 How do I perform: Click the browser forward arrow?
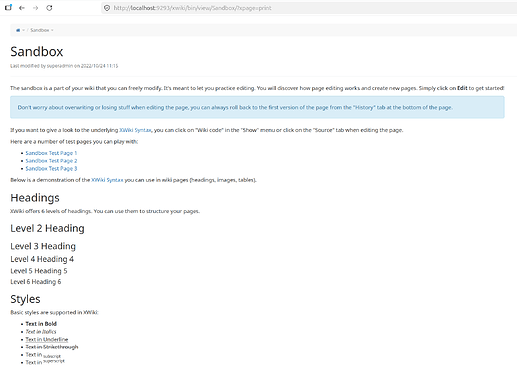click(36, 8)
